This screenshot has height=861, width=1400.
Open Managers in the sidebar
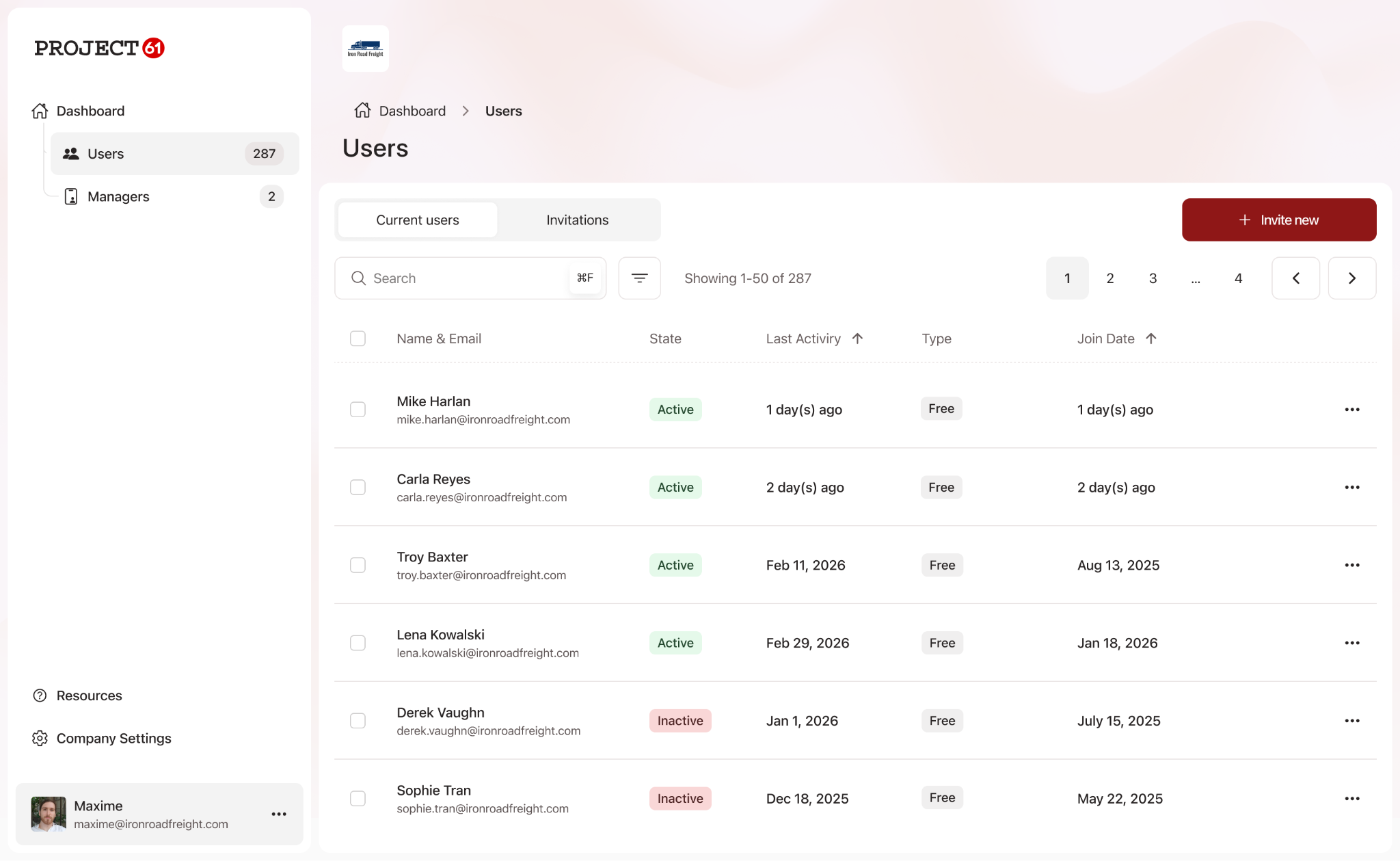click(x=118, y=197)
